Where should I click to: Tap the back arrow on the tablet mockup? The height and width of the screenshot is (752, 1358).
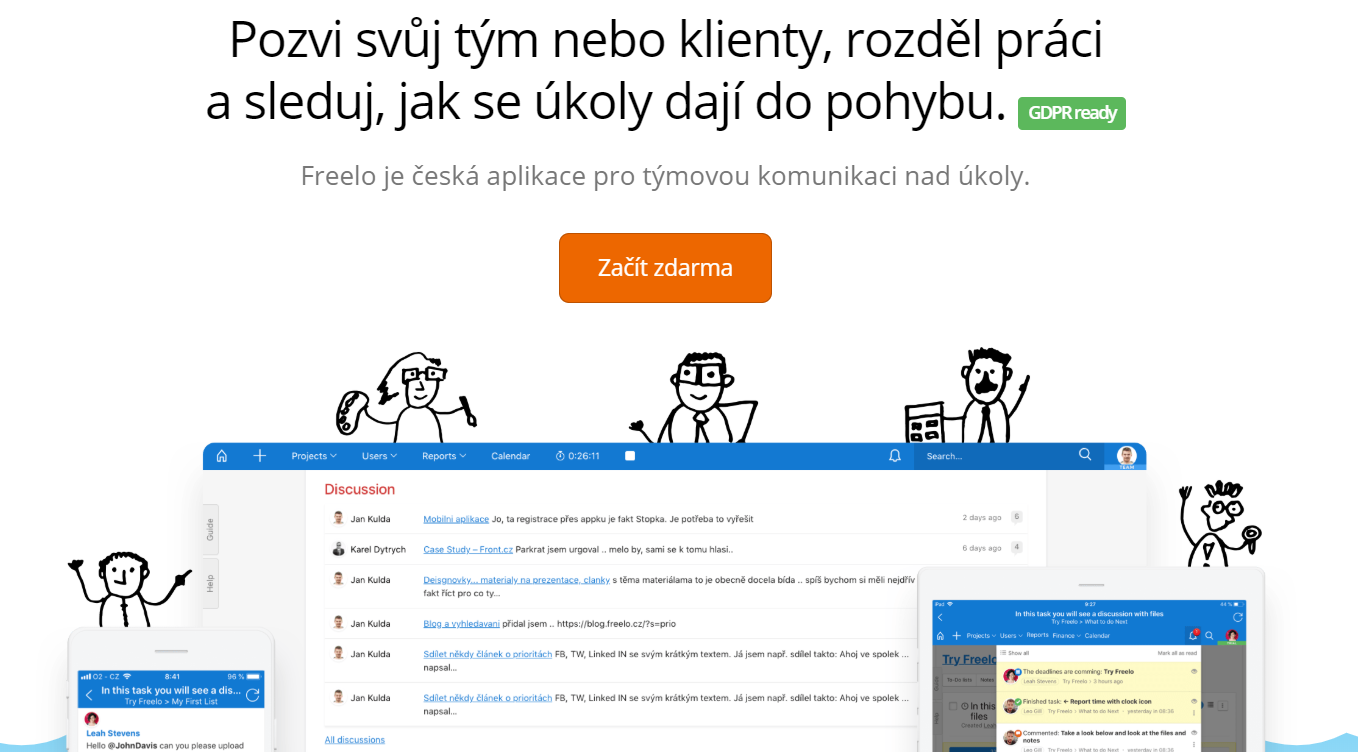pos(940,617)
